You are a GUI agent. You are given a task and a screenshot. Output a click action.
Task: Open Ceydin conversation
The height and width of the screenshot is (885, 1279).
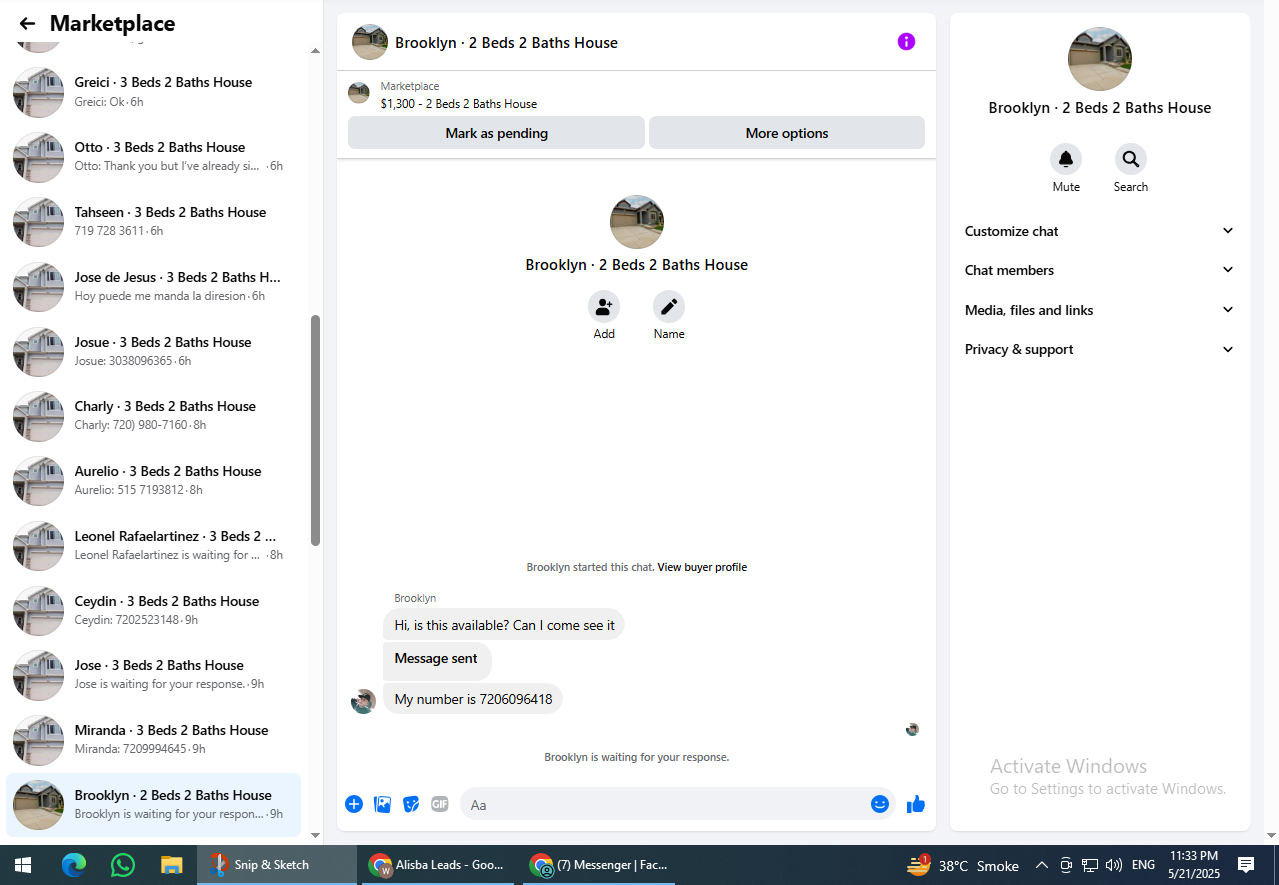(154, 610)
